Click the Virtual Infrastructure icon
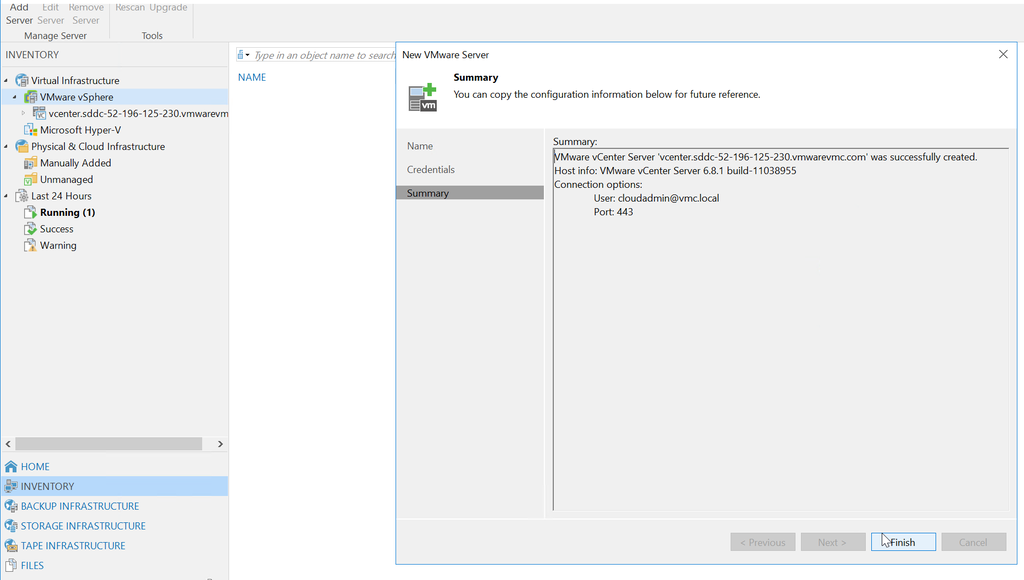Image resolution: width=1024 pixels, height=580 pixels. click(22, 80)
